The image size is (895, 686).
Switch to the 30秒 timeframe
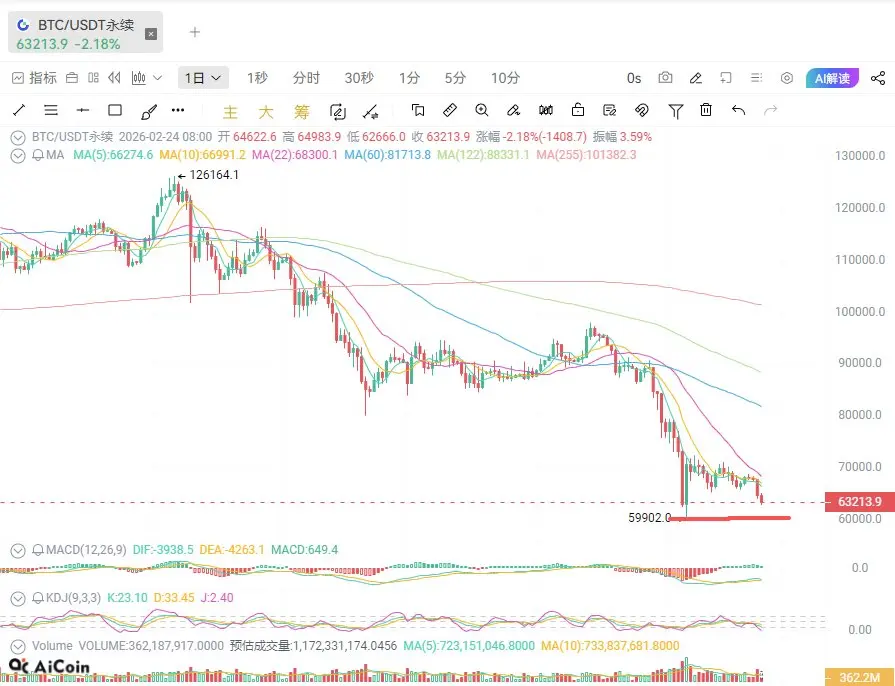359,78
